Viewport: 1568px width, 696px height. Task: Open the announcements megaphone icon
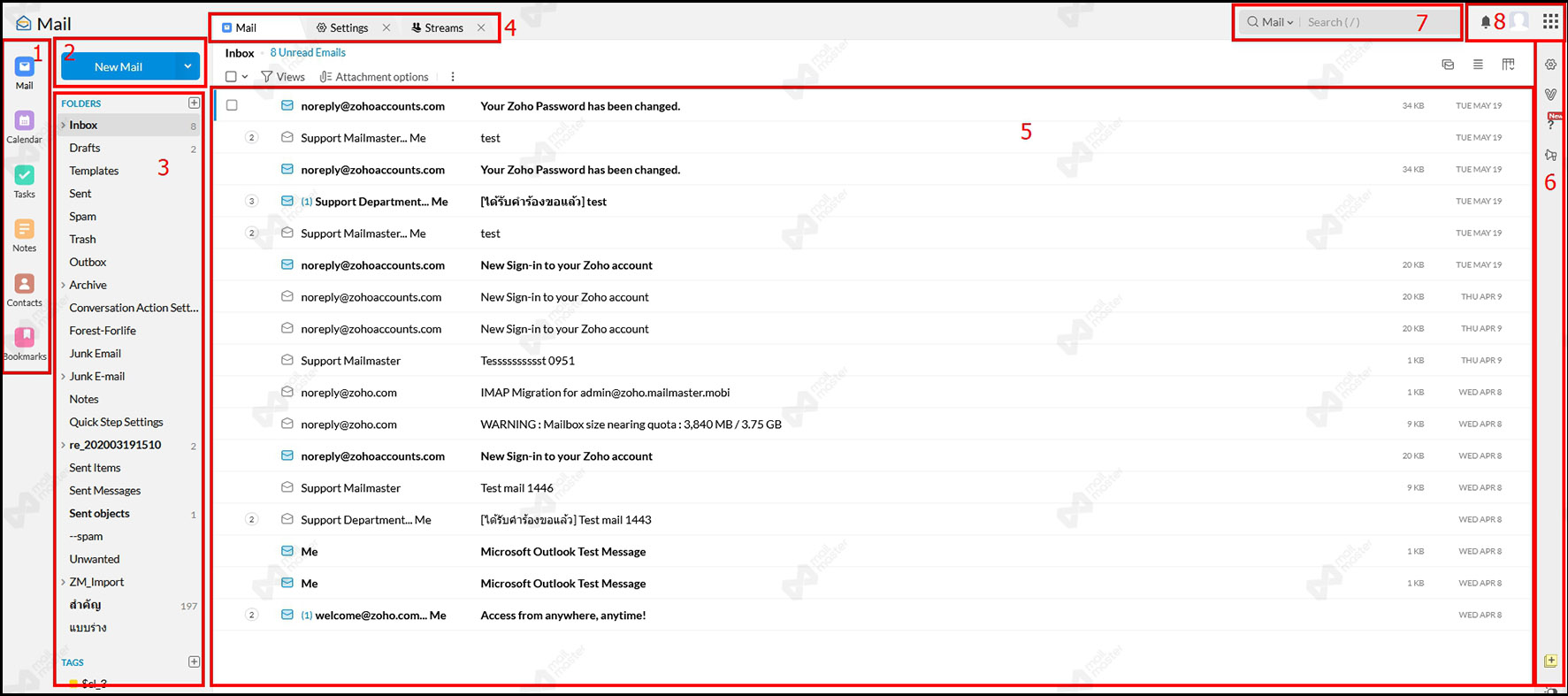1550,155
